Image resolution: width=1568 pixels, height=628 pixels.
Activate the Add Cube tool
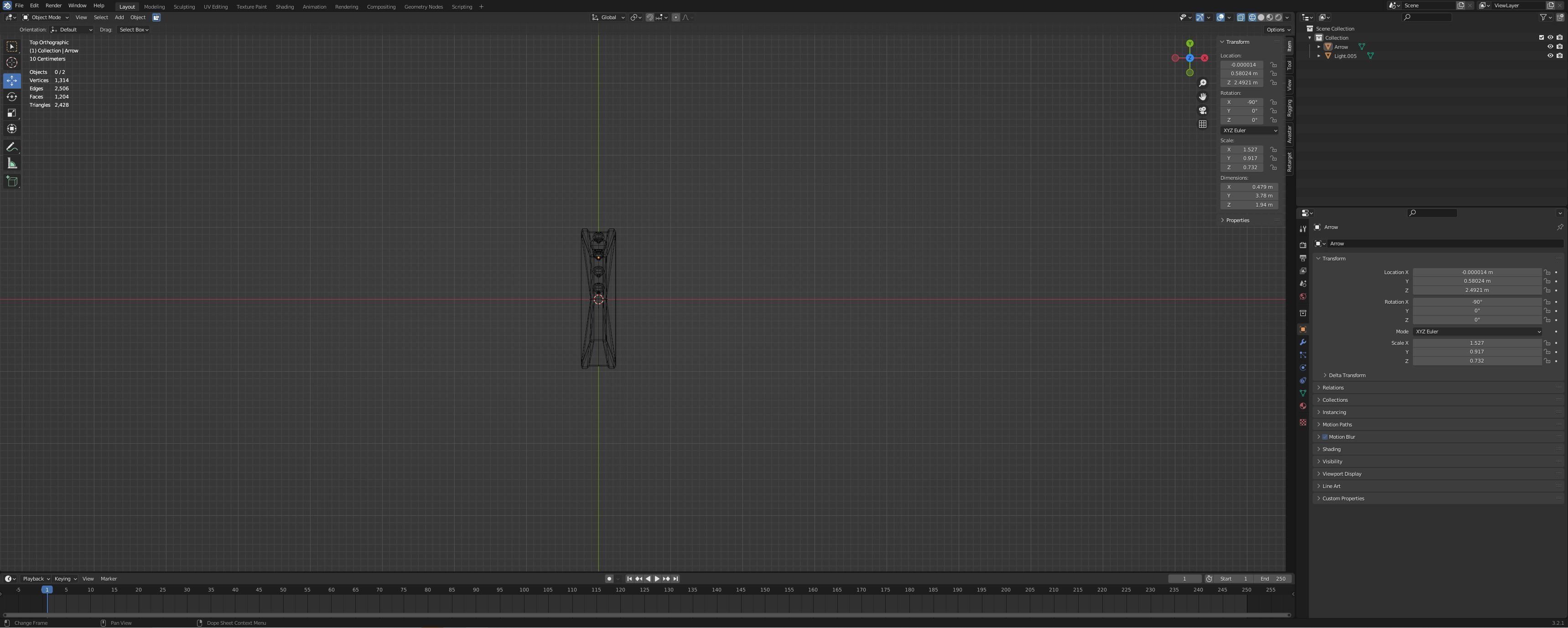point(12,182)
